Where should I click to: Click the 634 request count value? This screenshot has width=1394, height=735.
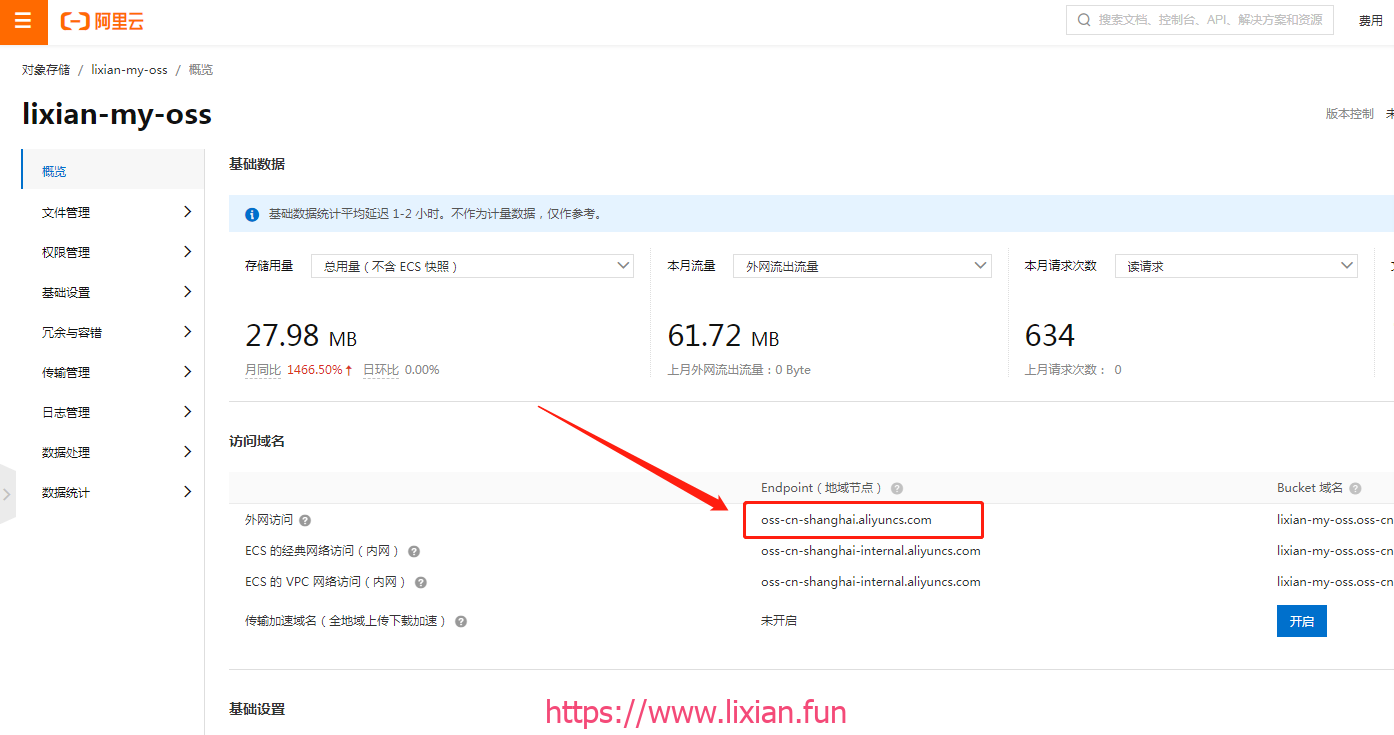1050,335
